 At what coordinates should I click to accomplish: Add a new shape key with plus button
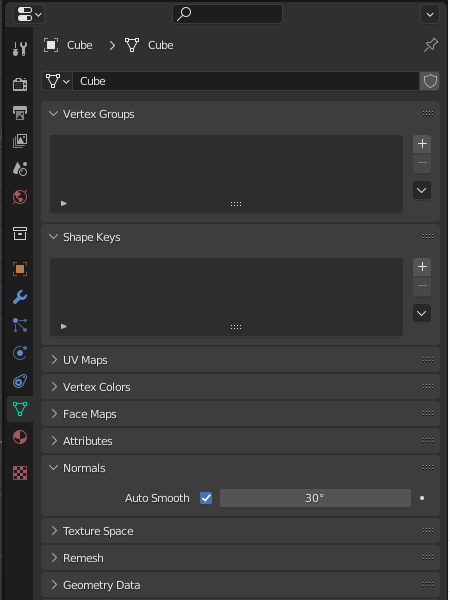[x=422, y=266]
